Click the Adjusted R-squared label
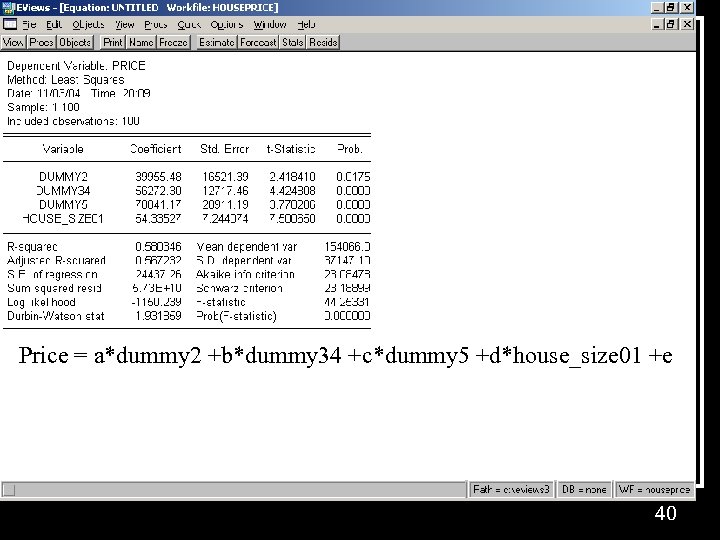 [x=56, y=260]
